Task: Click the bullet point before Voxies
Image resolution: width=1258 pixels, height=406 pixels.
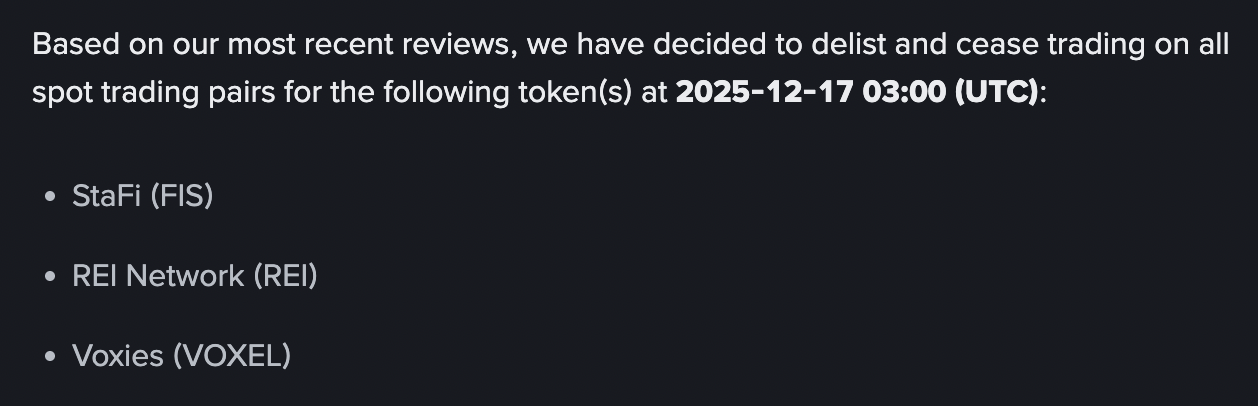Action: coord(50,356)
